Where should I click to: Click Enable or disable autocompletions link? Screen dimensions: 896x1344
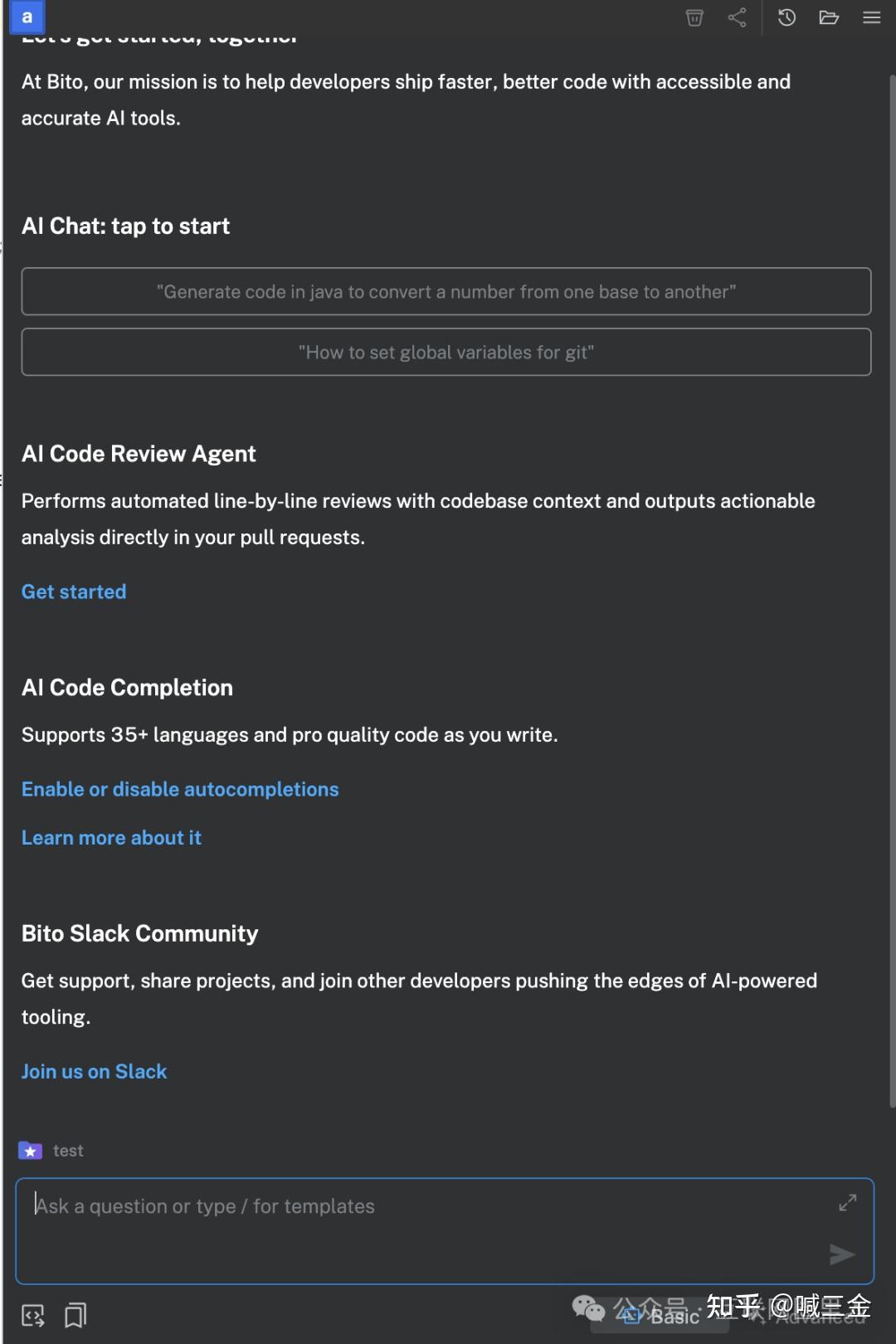[180, 789]
